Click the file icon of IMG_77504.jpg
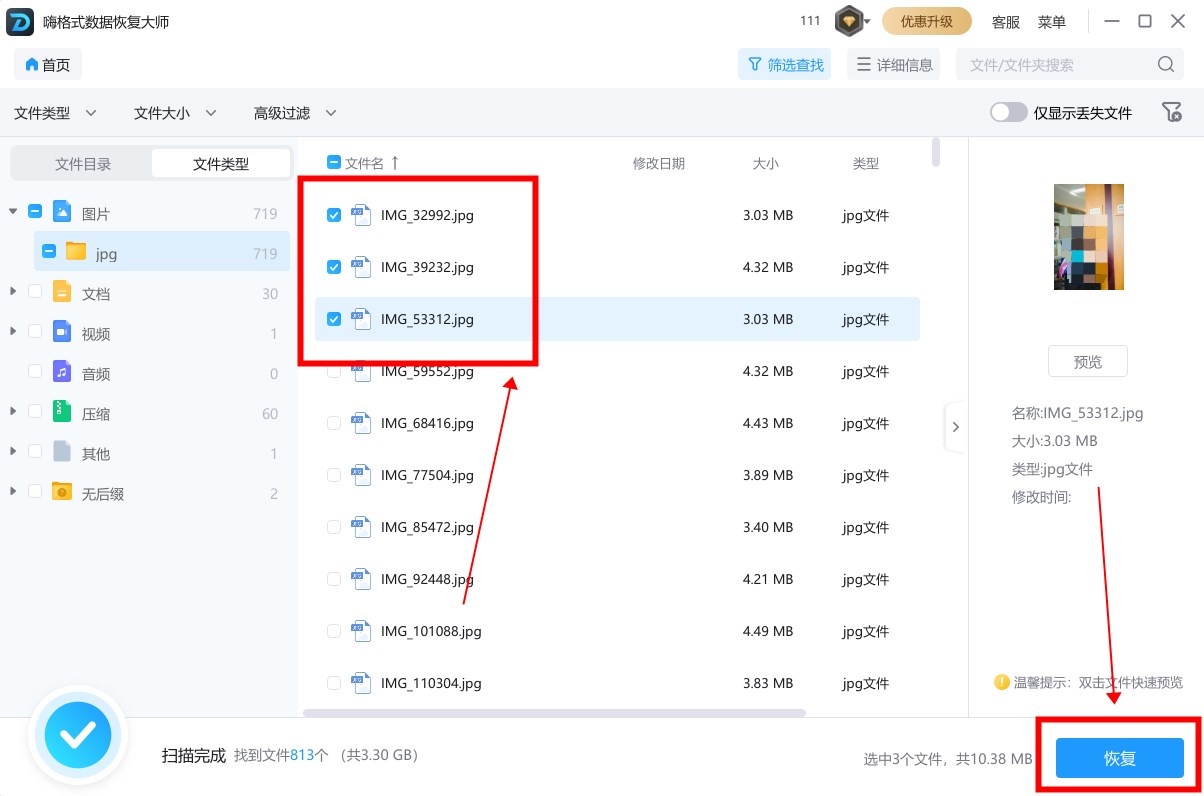The width and height of the screenshot is (1204, 796). [x=361, y=475]
